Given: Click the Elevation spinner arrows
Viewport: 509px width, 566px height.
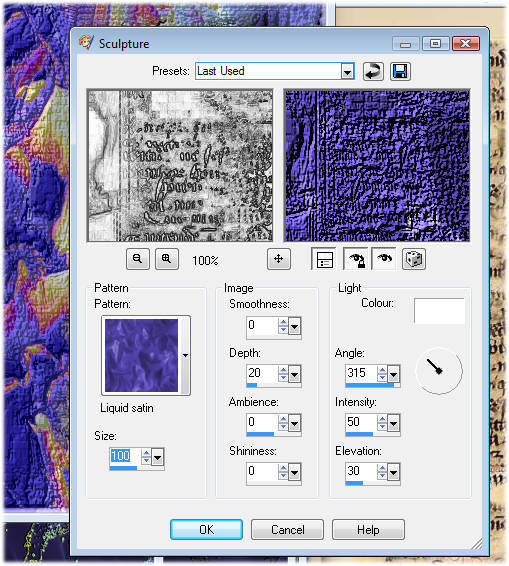Looking at the screenshot, I should point(382,472).
